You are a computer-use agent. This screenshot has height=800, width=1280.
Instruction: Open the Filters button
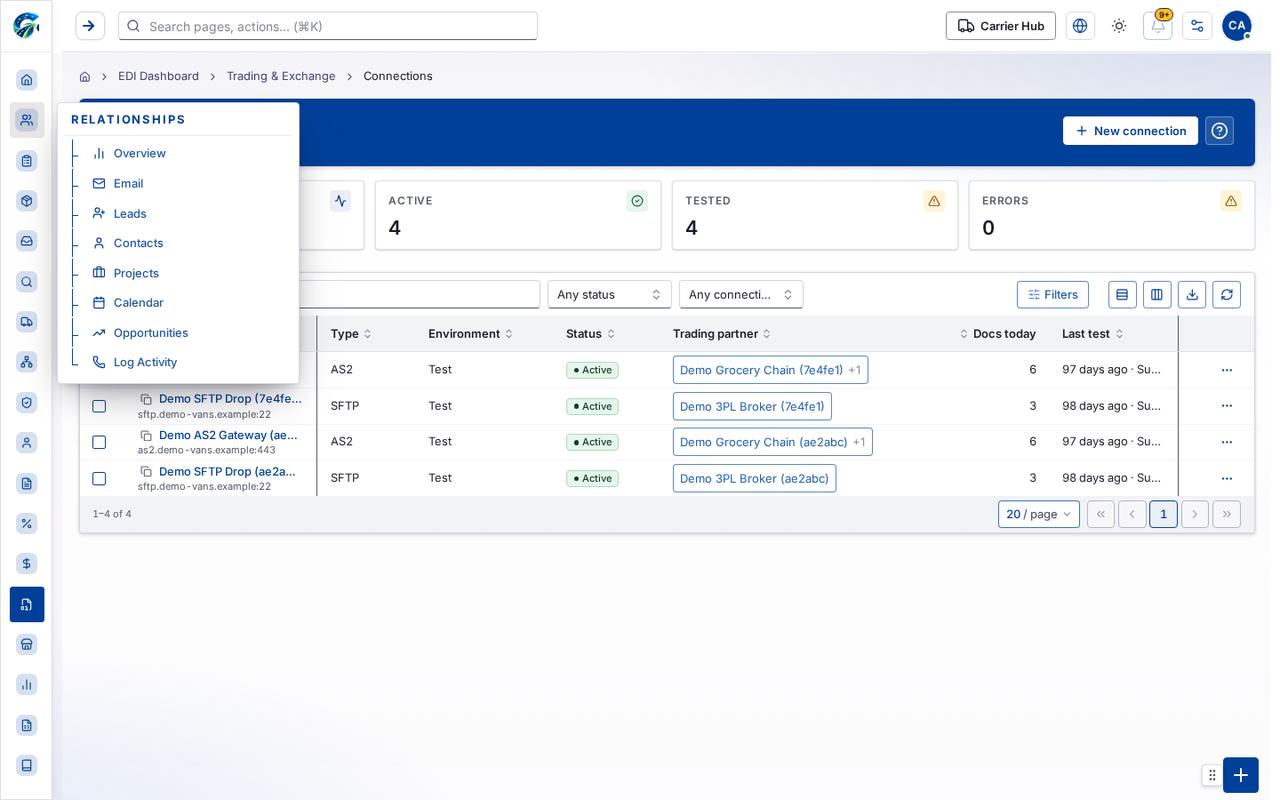[x=1053, y=295]
